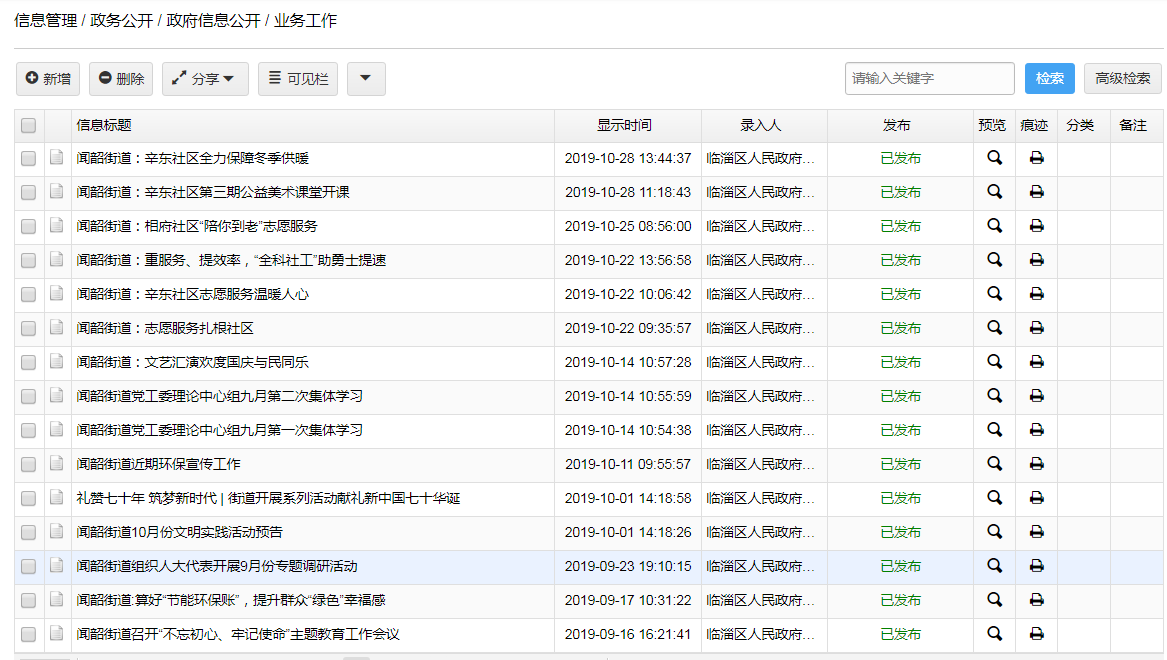Click the 信息标题 column header
This screenshot has width=1167, height=660.
(104, 126)
